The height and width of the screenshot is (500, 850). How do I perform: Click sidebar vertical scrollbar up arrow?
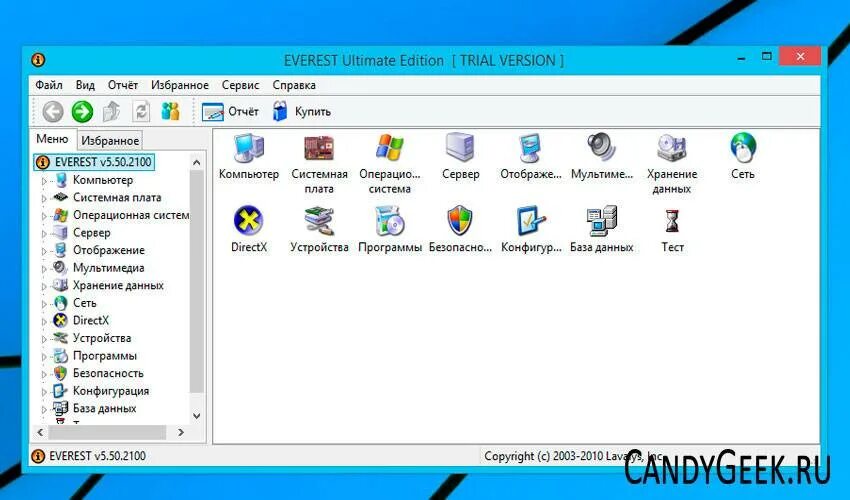coord(197,162)
